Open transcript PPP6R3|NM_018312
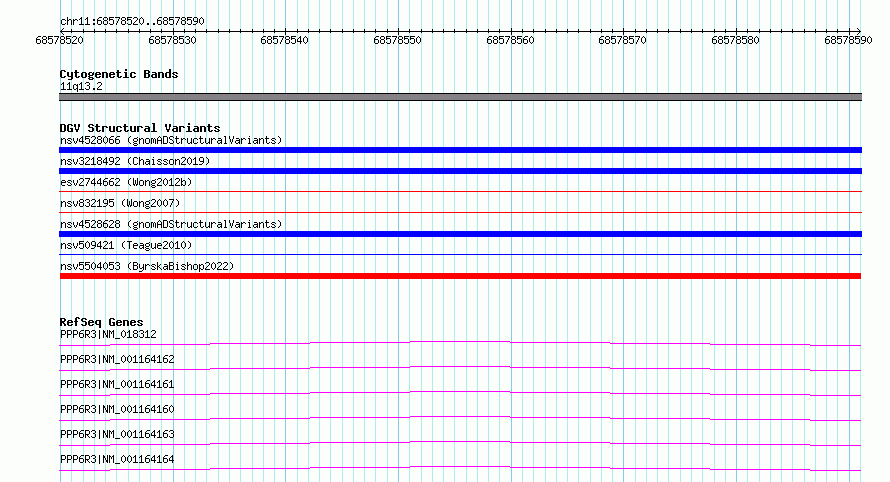The height and width of the screenshot is (482, 890). 108,334
